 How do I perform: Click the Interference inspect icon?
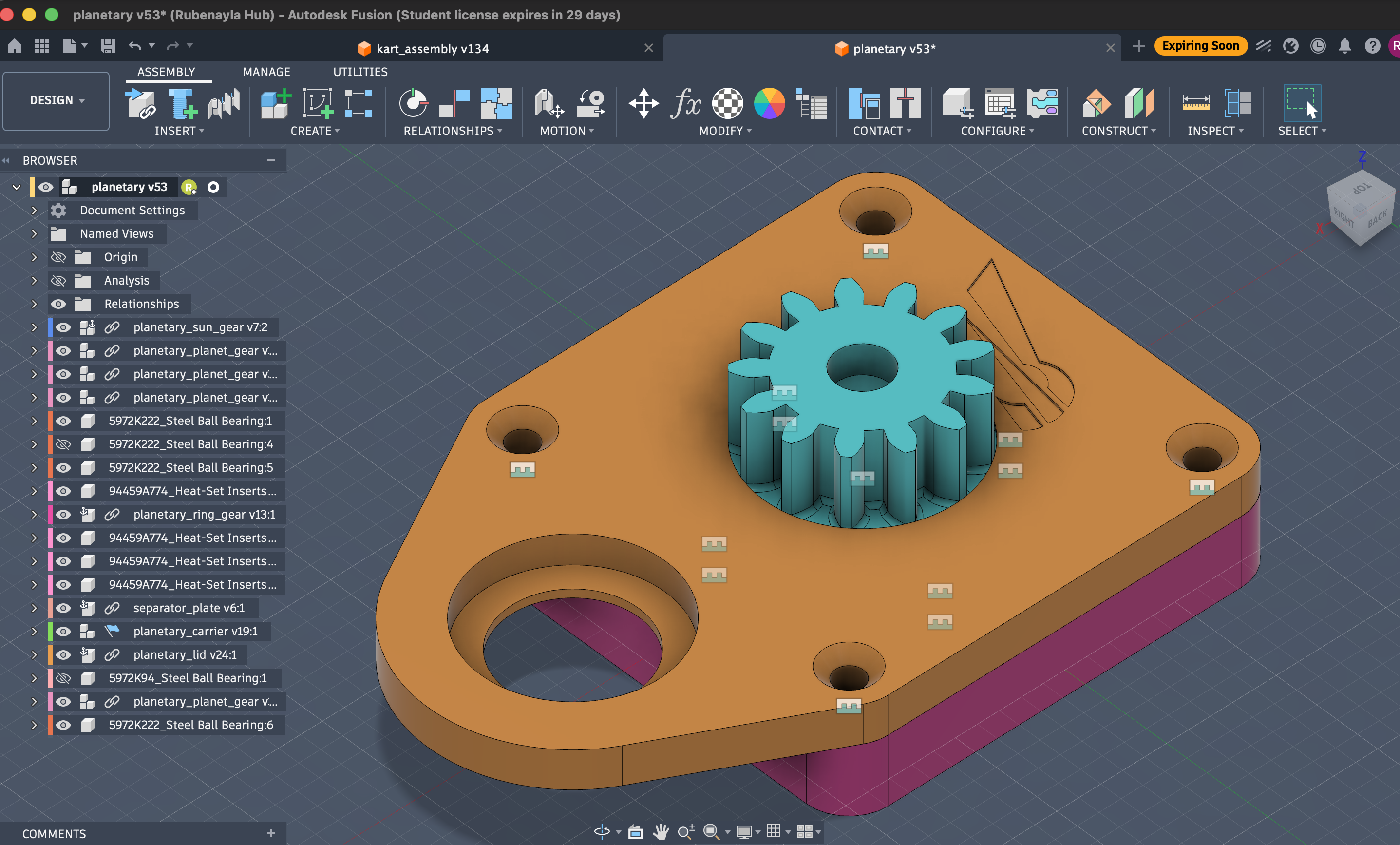click(1237, 103)
